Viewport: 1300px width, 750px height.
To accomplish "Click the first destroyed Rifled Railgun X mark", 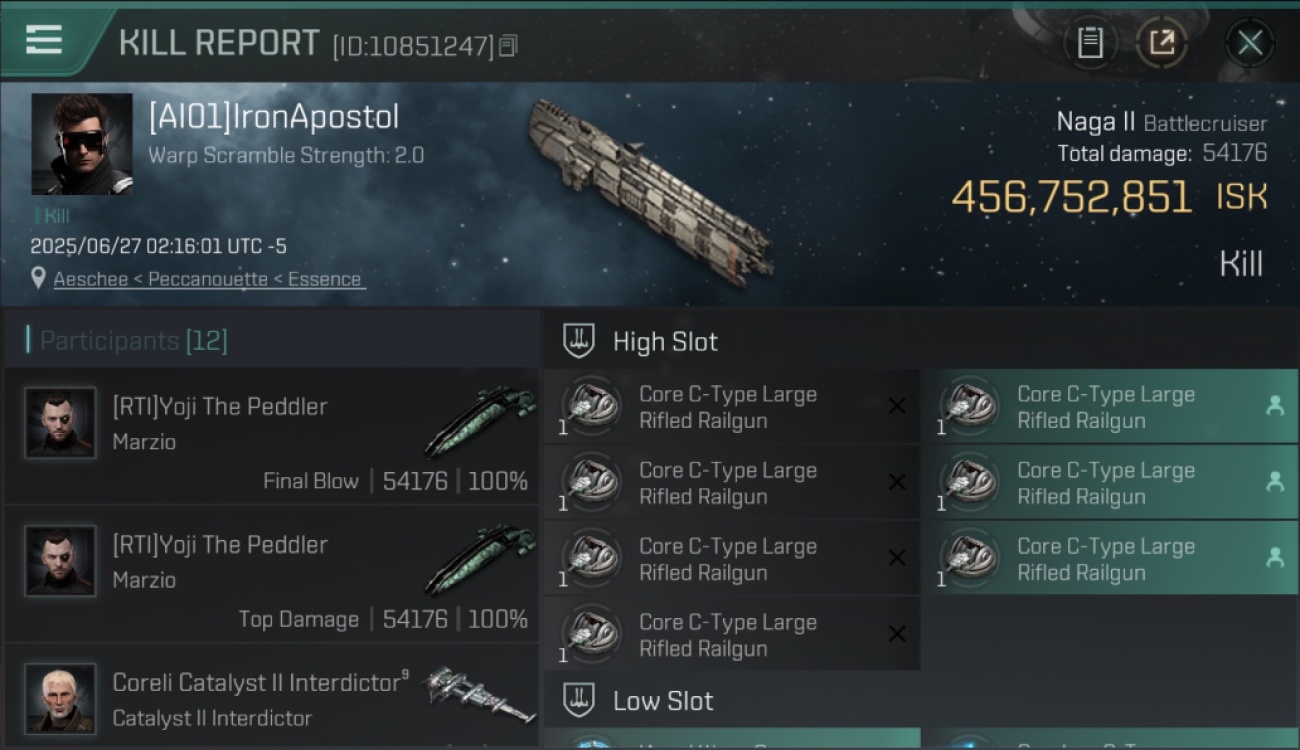I will (x=897, y=406).
